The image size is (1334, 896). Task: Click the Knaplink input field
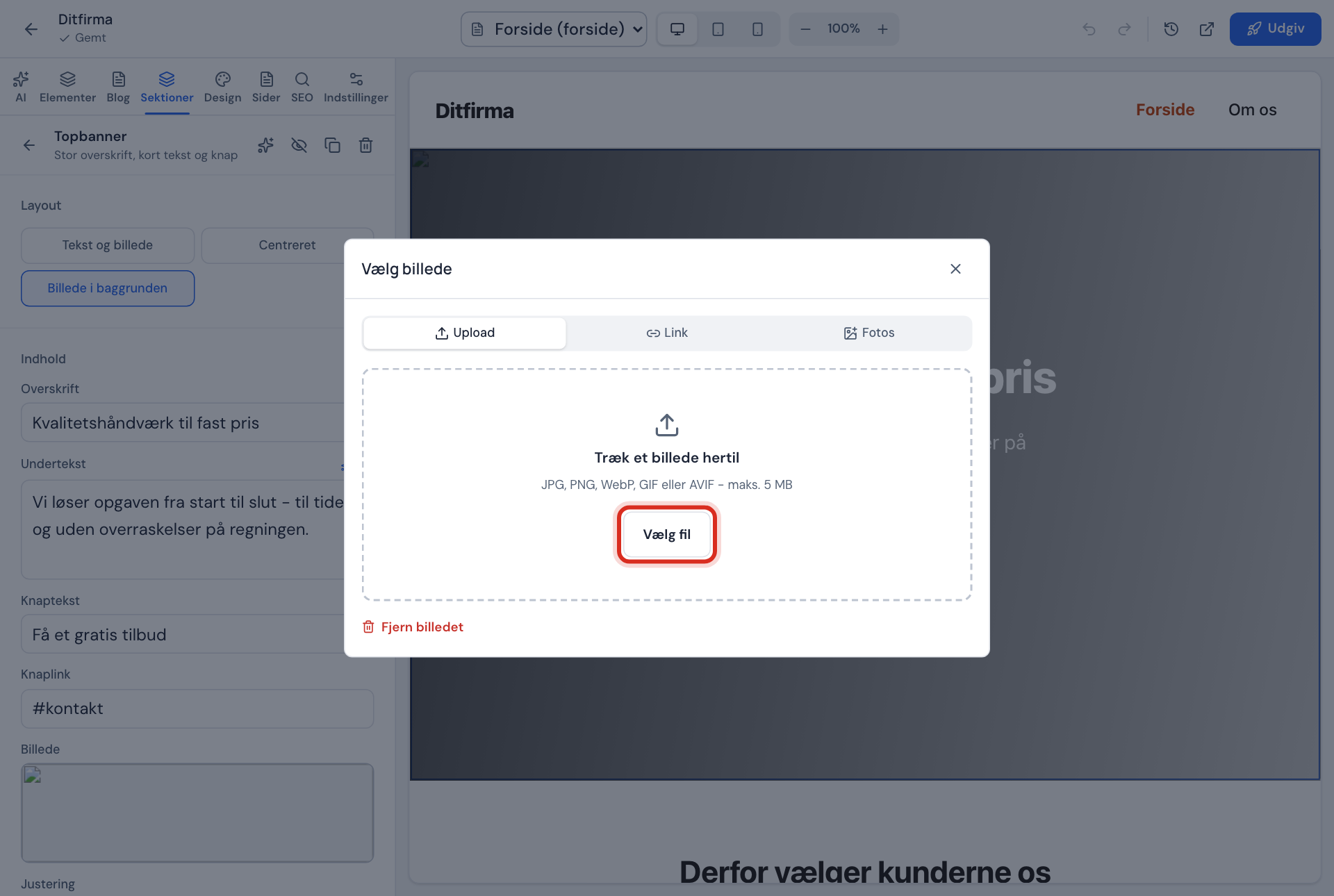pyautogui.click(x=197, y=708)
